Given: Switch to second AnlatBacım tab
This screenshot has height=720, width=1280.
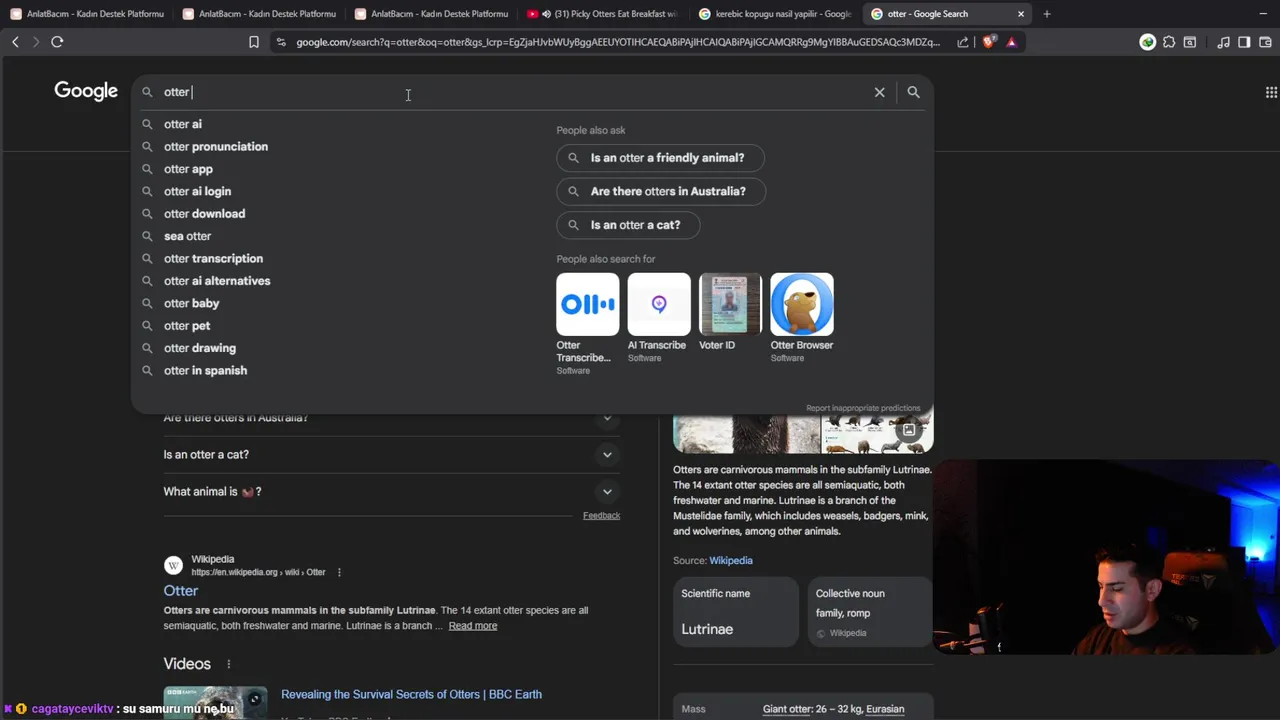Looking at the screenshot, I should pos(259,14).
